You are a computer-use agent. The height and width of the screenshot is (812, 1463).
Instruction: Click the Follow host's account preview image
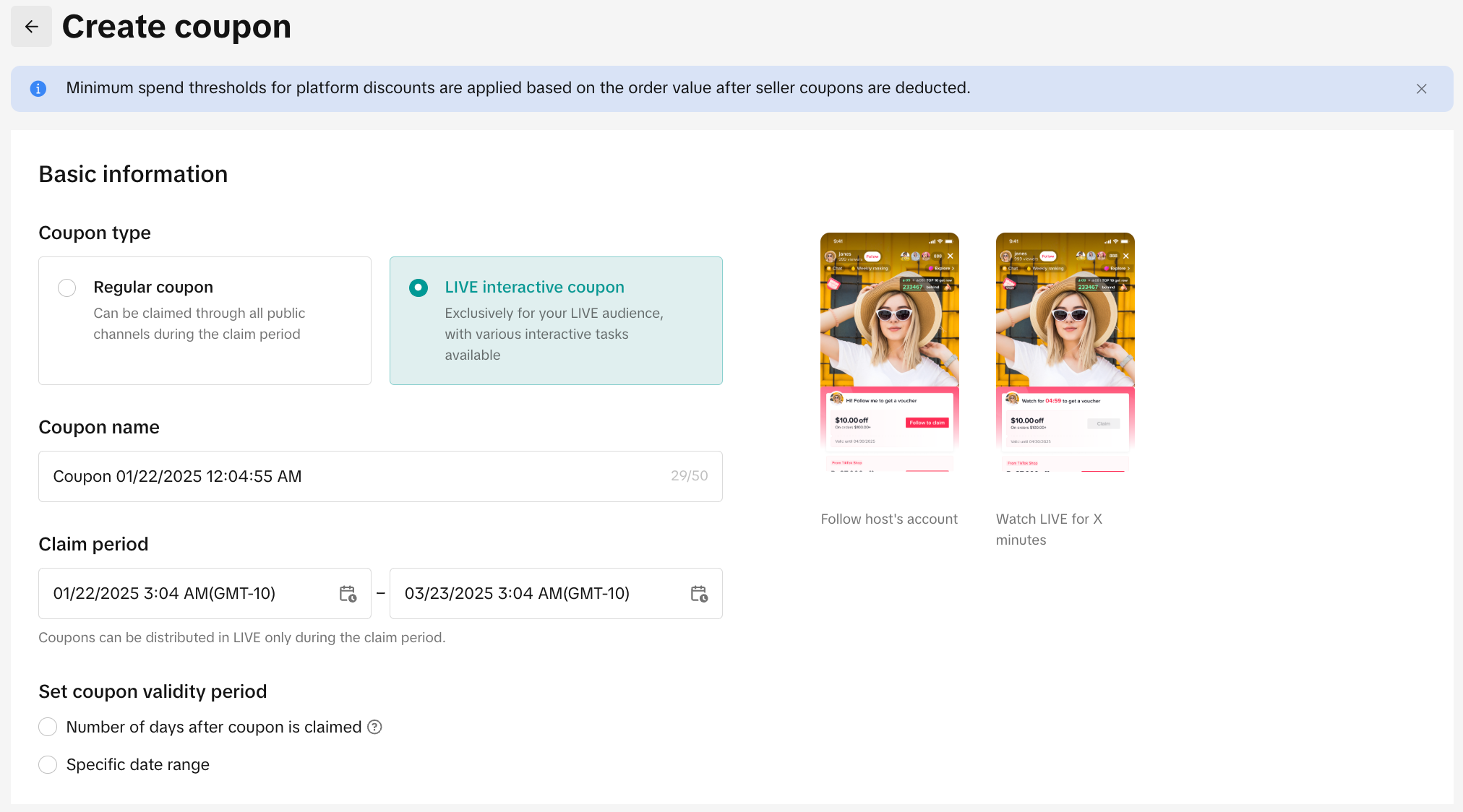click(889, 353)
